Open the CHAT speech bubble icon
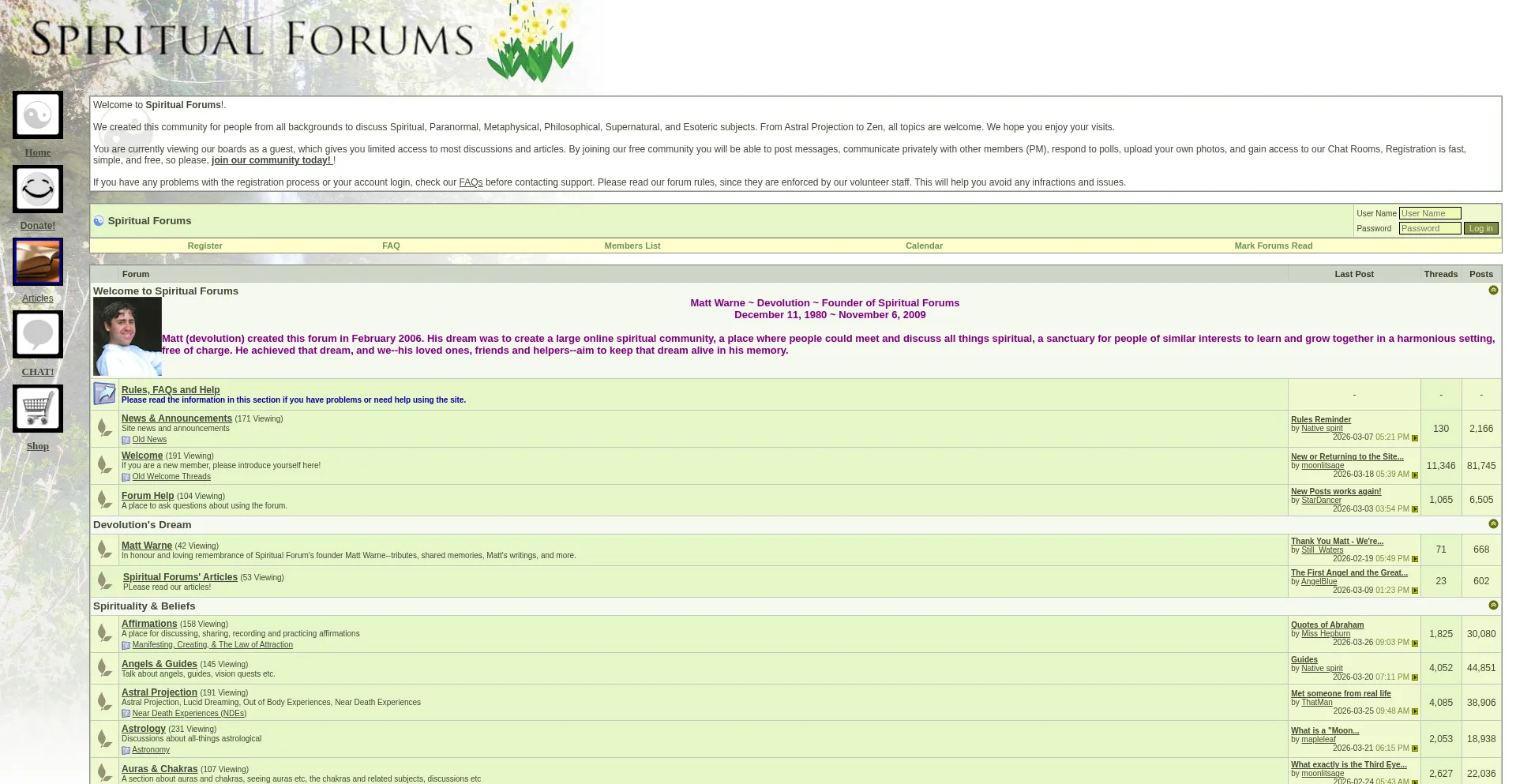This screenshot has width=1516, height=784. (38, 335)
